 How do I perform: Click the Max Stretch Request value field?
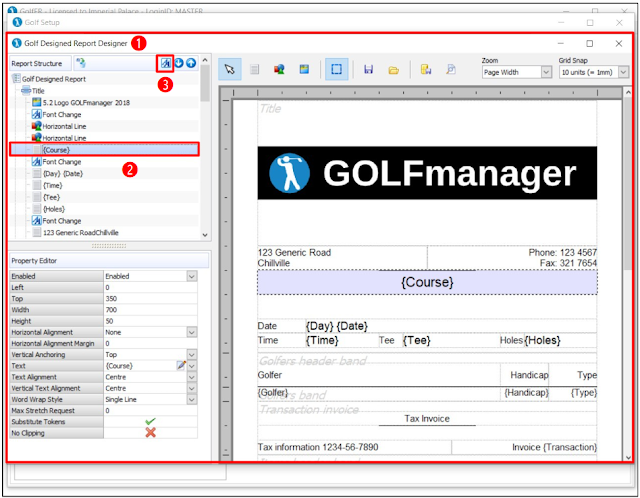tap(150, 410)
